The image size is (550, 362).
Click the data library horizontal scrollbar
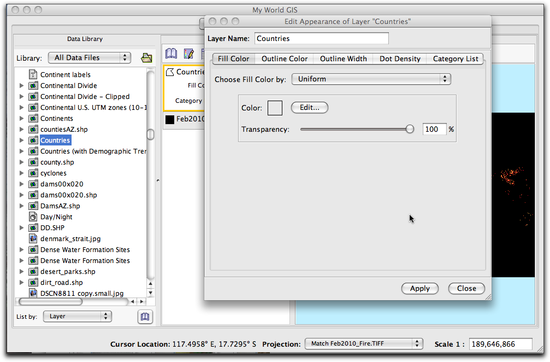[51, 302]
